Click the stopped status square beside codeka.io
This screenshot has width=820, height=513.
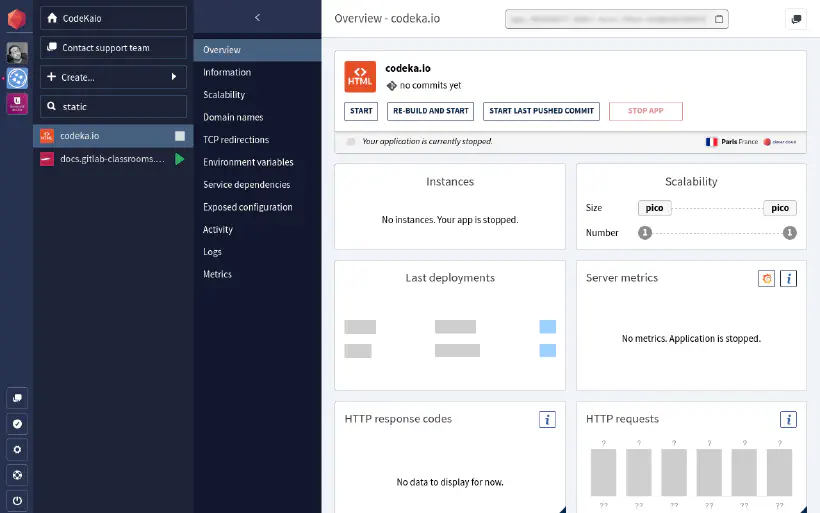pos(180,136)
